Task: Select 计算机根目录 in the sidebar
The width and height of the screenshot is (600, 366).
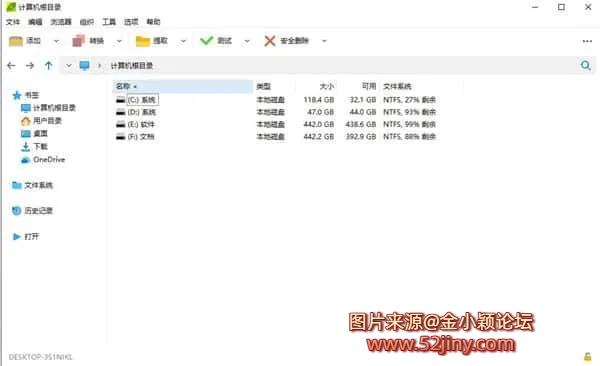Action: (x=54, y=108)
